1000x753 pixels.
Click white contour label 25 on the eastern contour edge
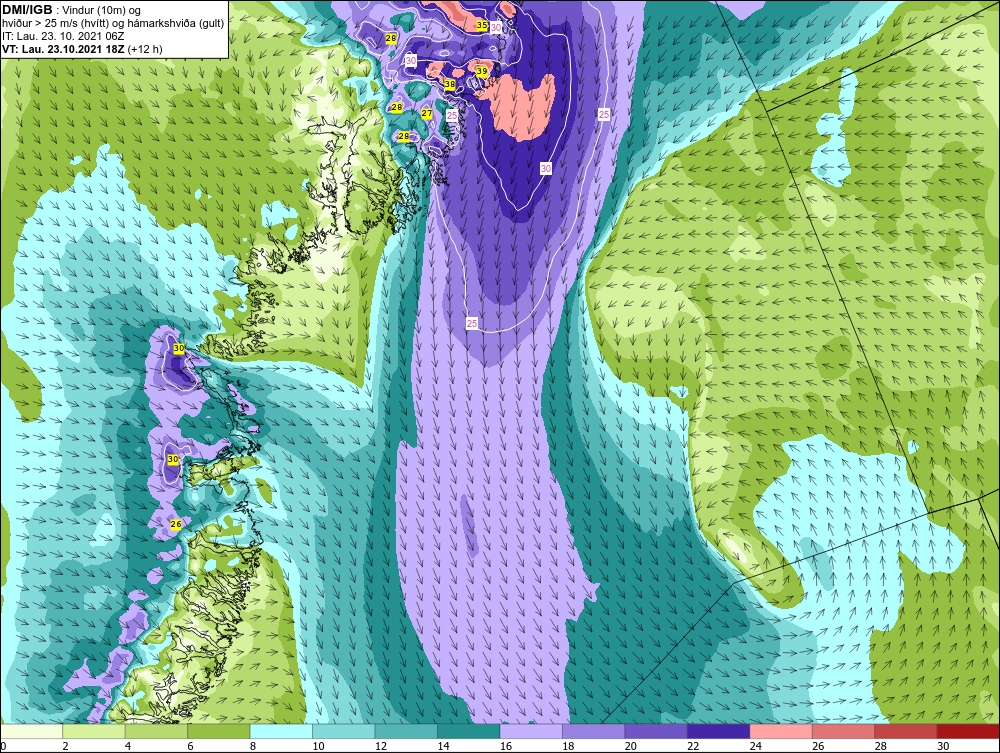tap(604, 114)
